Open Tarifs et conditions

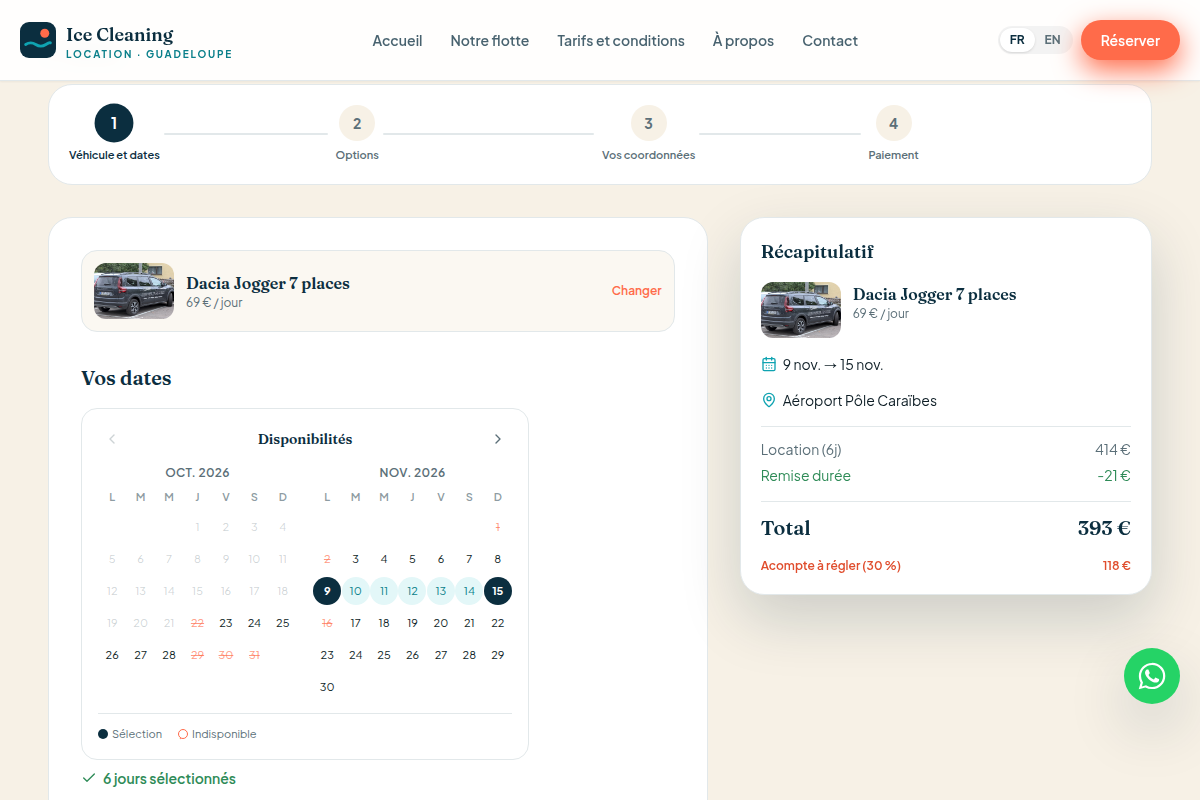(x=621, y=41)
